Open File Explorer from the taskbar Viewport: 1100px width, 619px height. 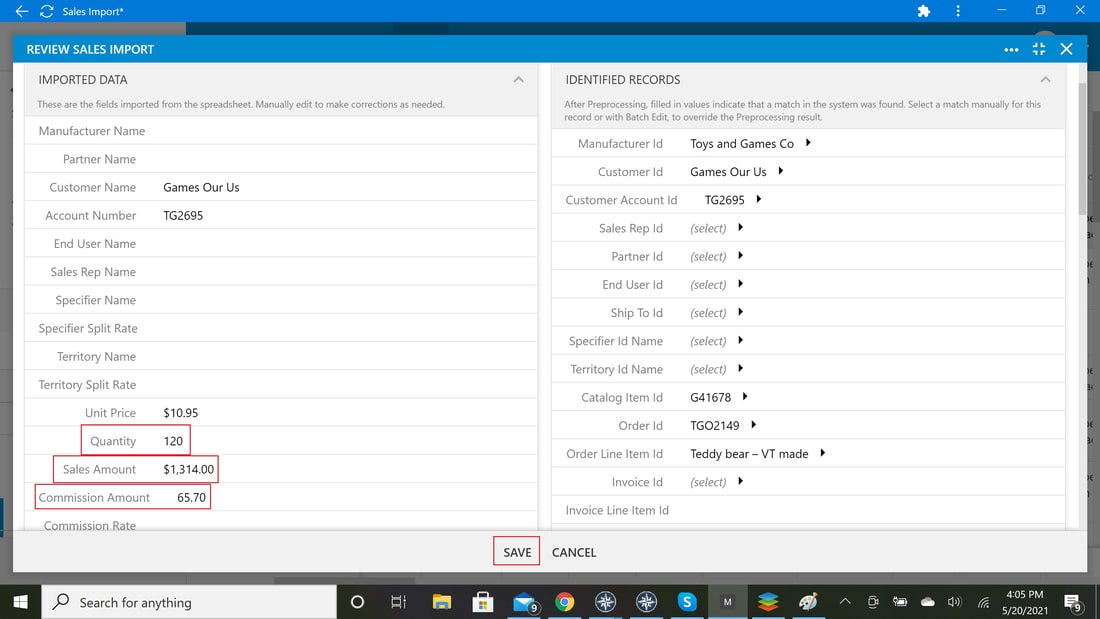tap(441, 602)
